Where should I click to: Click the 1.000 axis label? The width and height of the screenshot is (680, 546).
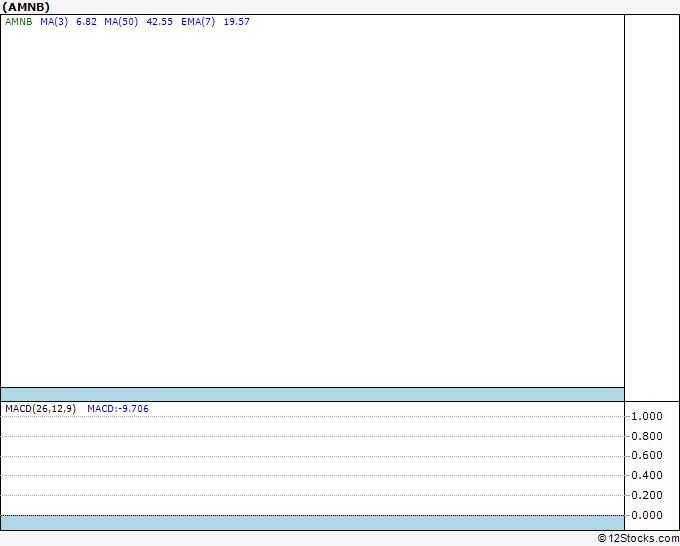(647, 416)
